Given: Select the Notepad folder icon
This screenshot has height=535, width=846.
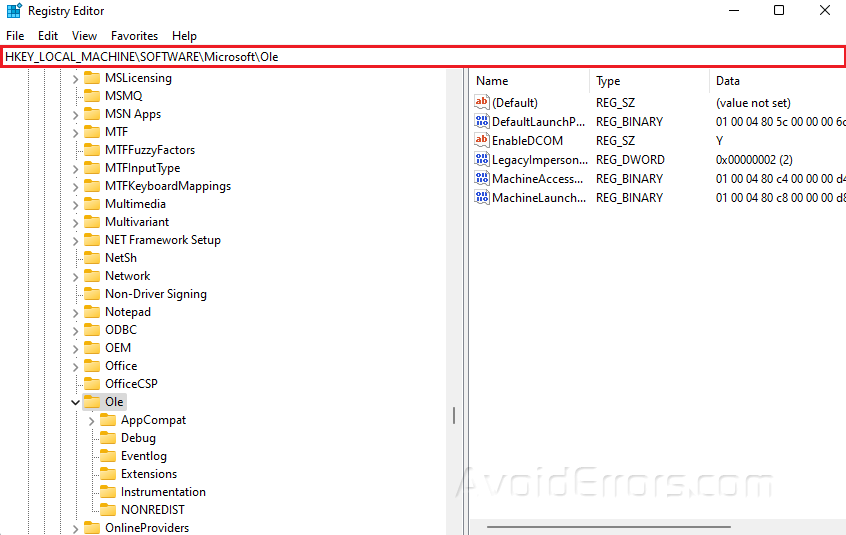Looking at the screenshot, I should pyautogui.click(x=92, y=312).
